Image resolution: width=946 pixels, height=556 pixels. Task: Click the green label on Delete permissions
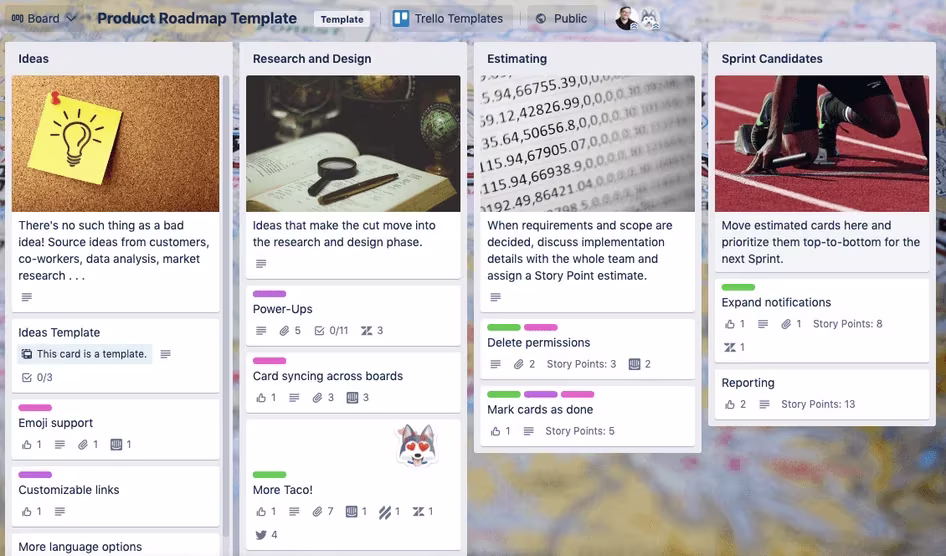(504, 327)
